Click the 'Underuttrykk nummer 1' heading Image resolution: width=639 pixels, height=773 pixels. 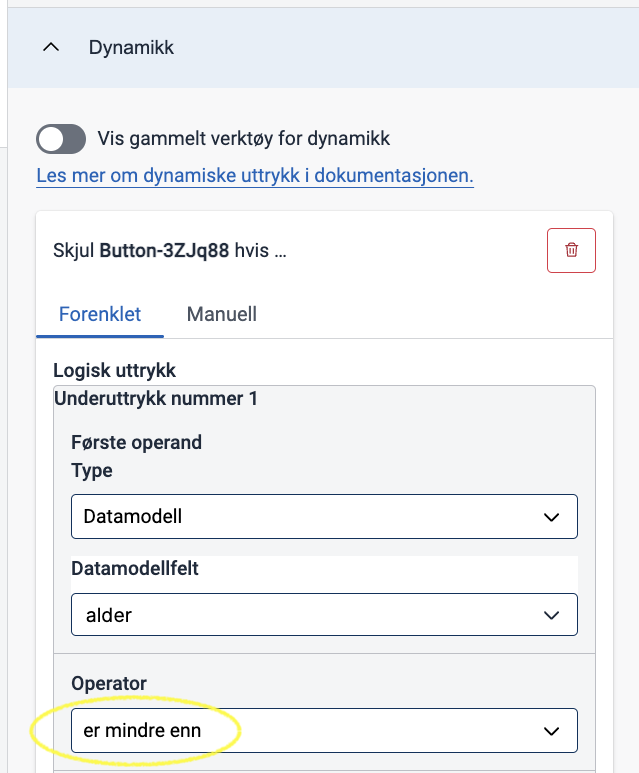(x=156, y=398)
